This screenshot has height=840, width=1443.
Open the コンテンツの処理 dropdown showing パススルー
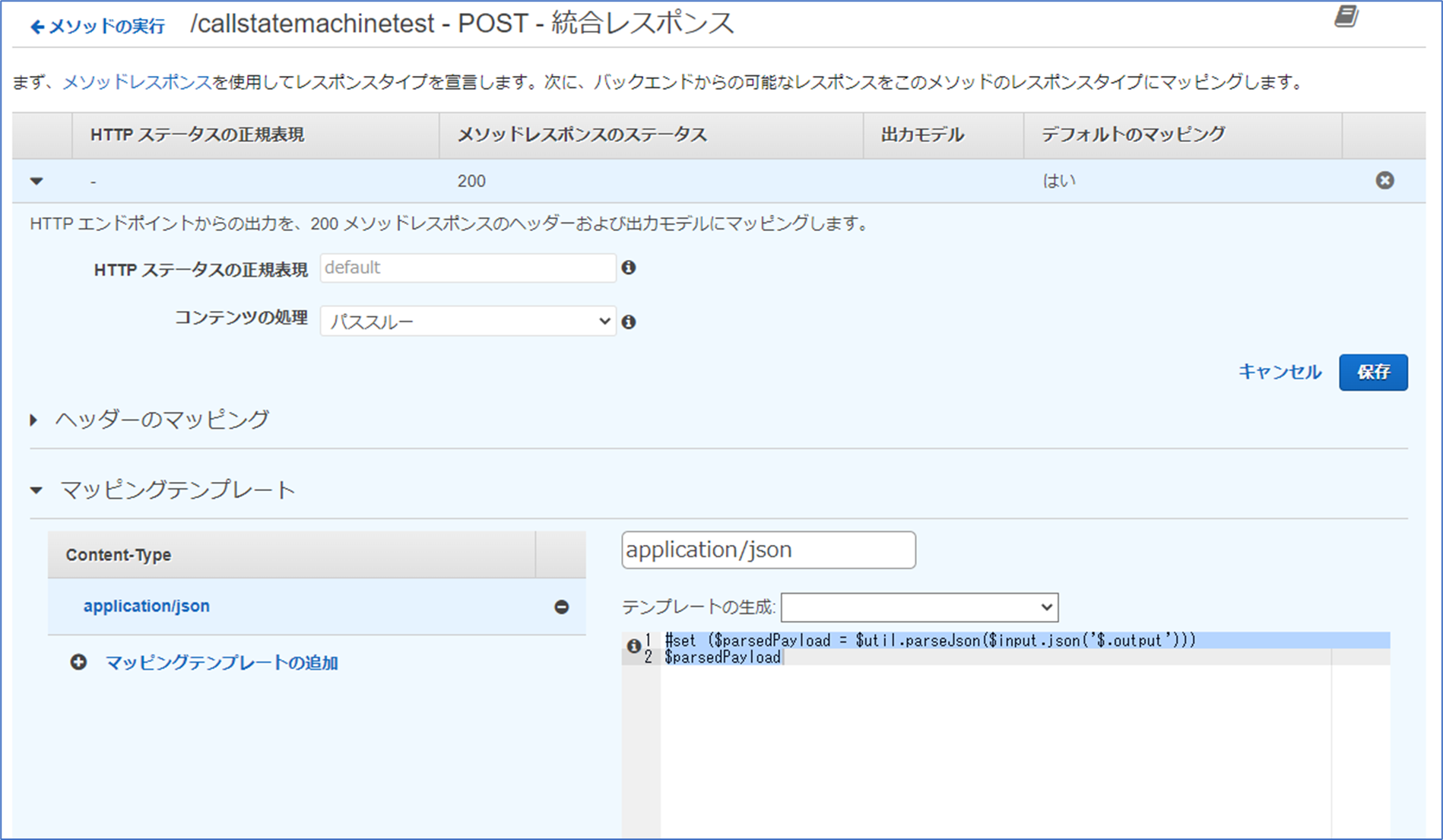pos(468,321)
